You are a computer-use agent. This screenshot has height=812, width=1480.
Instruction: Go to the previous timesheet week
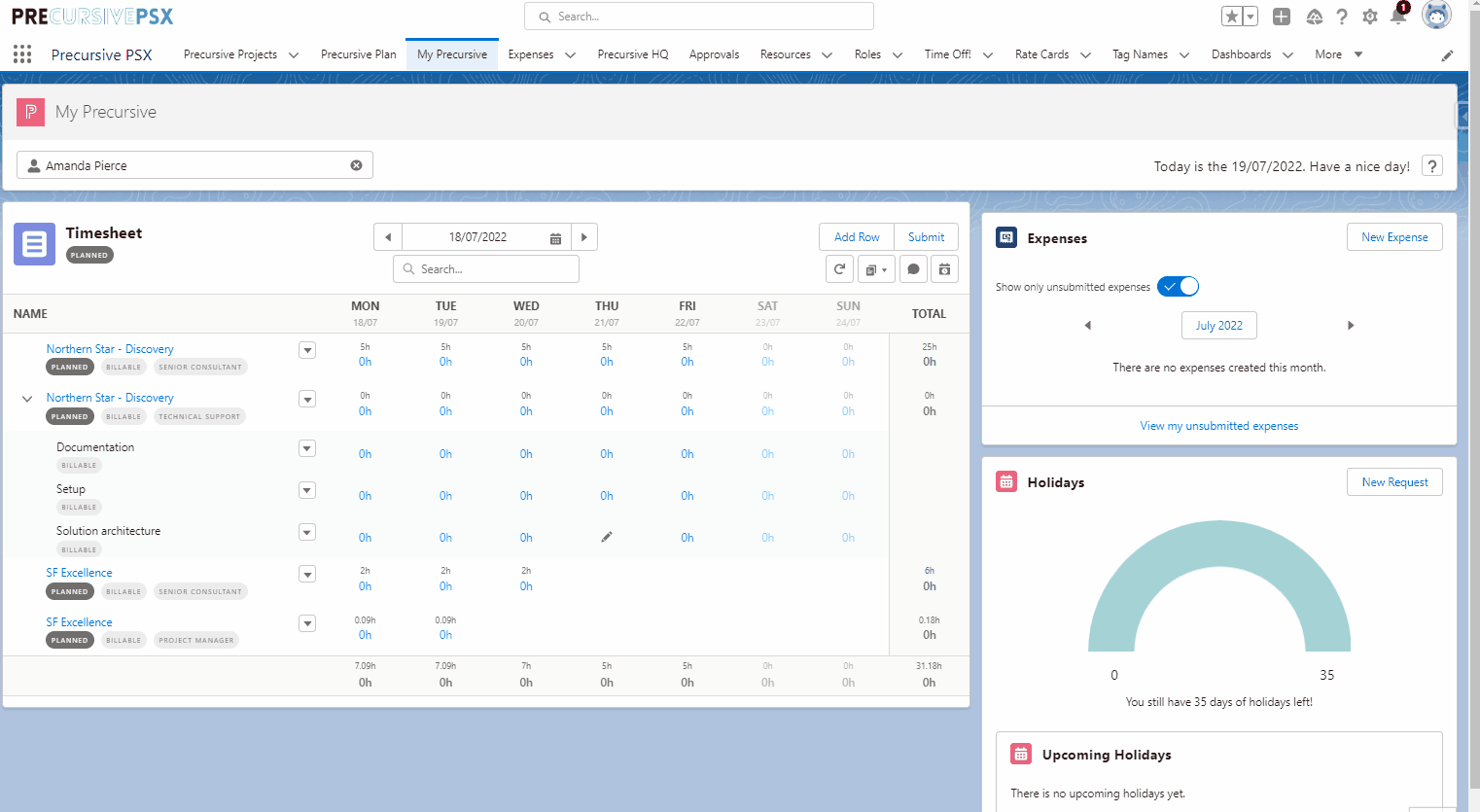(x=388, y=237)
